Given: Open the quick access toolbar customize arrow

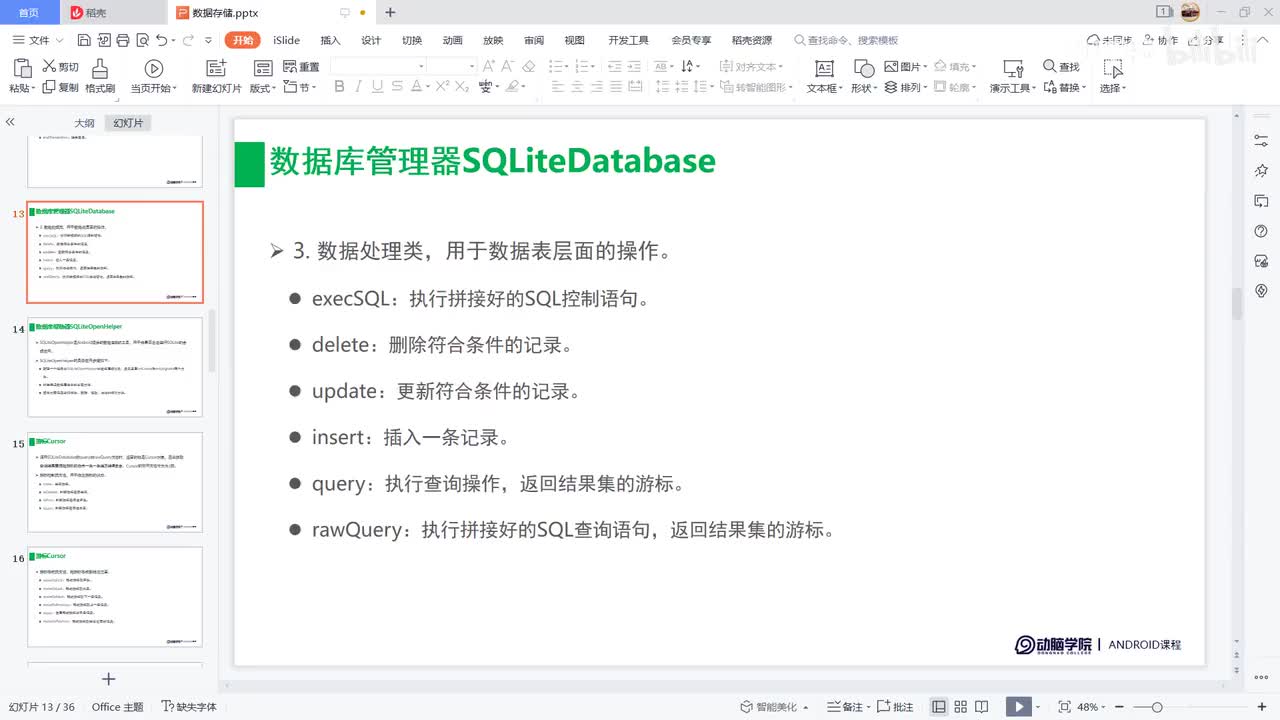Looking at the screenshot, I should [x=208, y=40].
